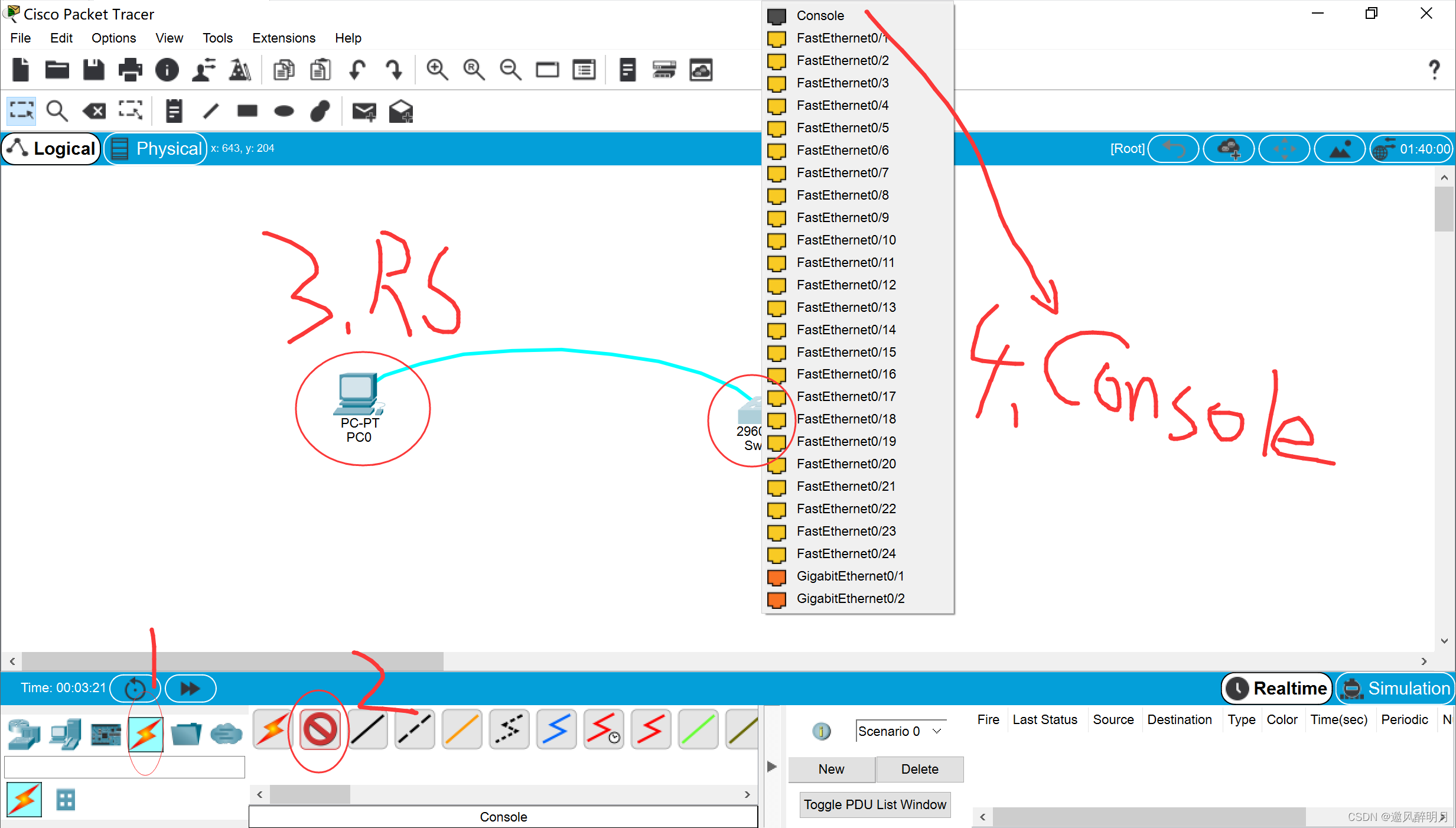The image size is (1456, 828).
Task: Open the Extensions menu
Action: point(284,38)
